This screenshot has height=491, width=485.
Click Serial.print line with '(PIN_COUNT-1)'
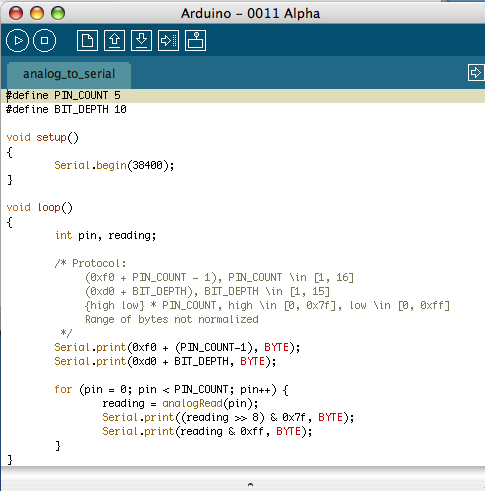pos(177,347)
